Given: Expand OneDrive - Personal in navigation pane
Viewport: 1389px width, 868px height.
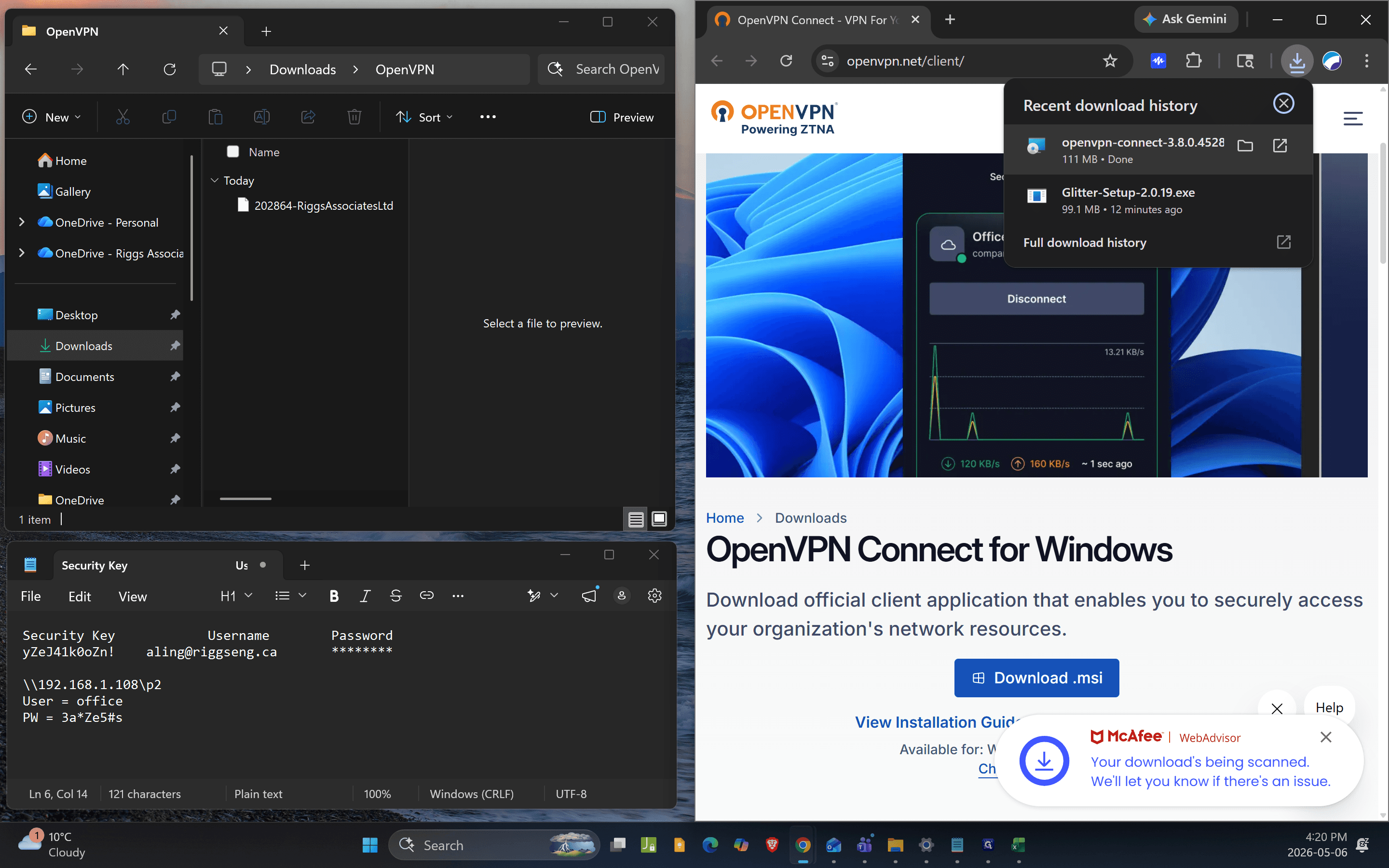Looking at the screenshot, I should pyautogui.click(x=22, y=222).
